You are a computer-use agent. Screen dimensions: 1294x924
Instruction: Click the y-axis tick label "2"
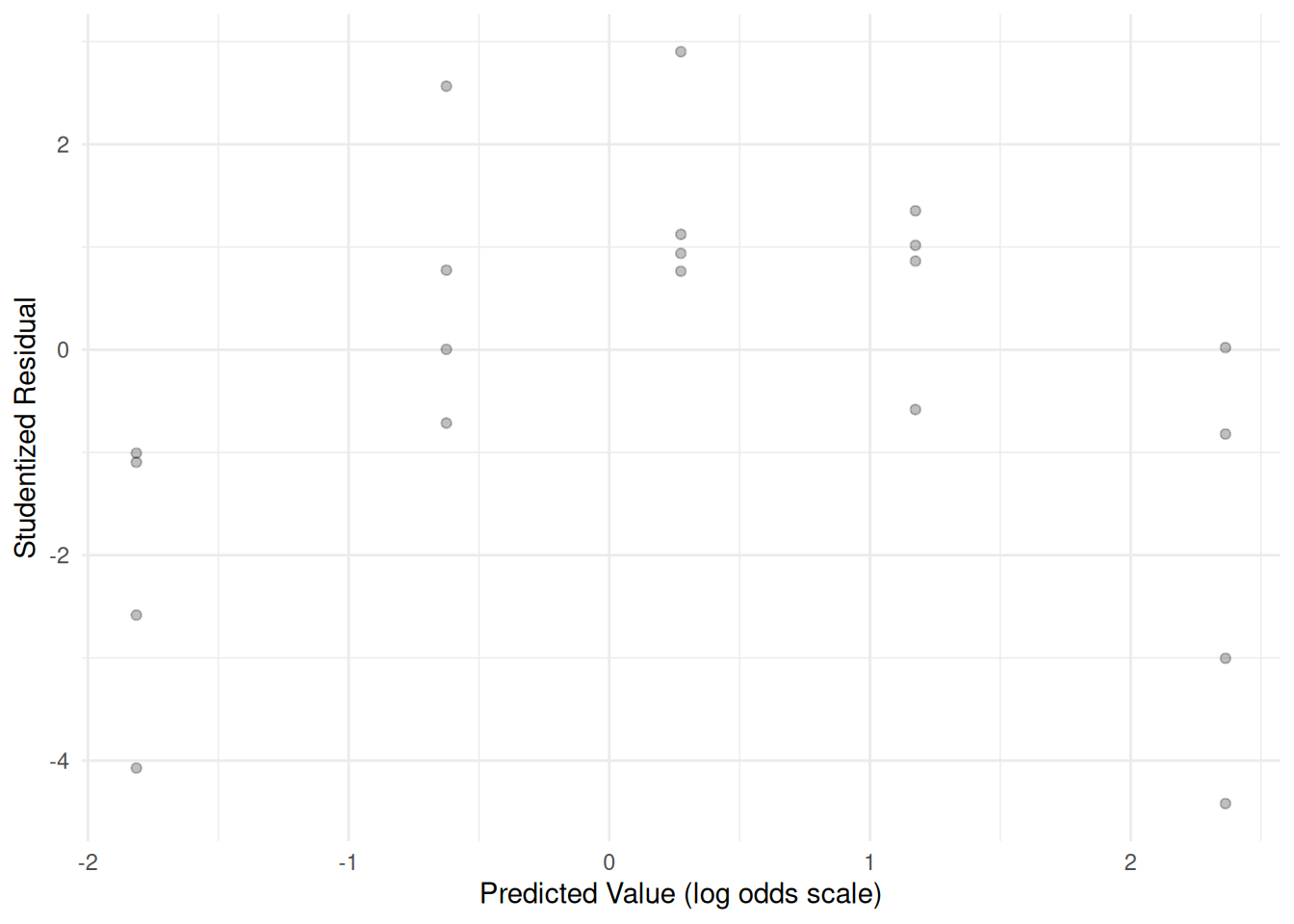click(x=64, y=144)
